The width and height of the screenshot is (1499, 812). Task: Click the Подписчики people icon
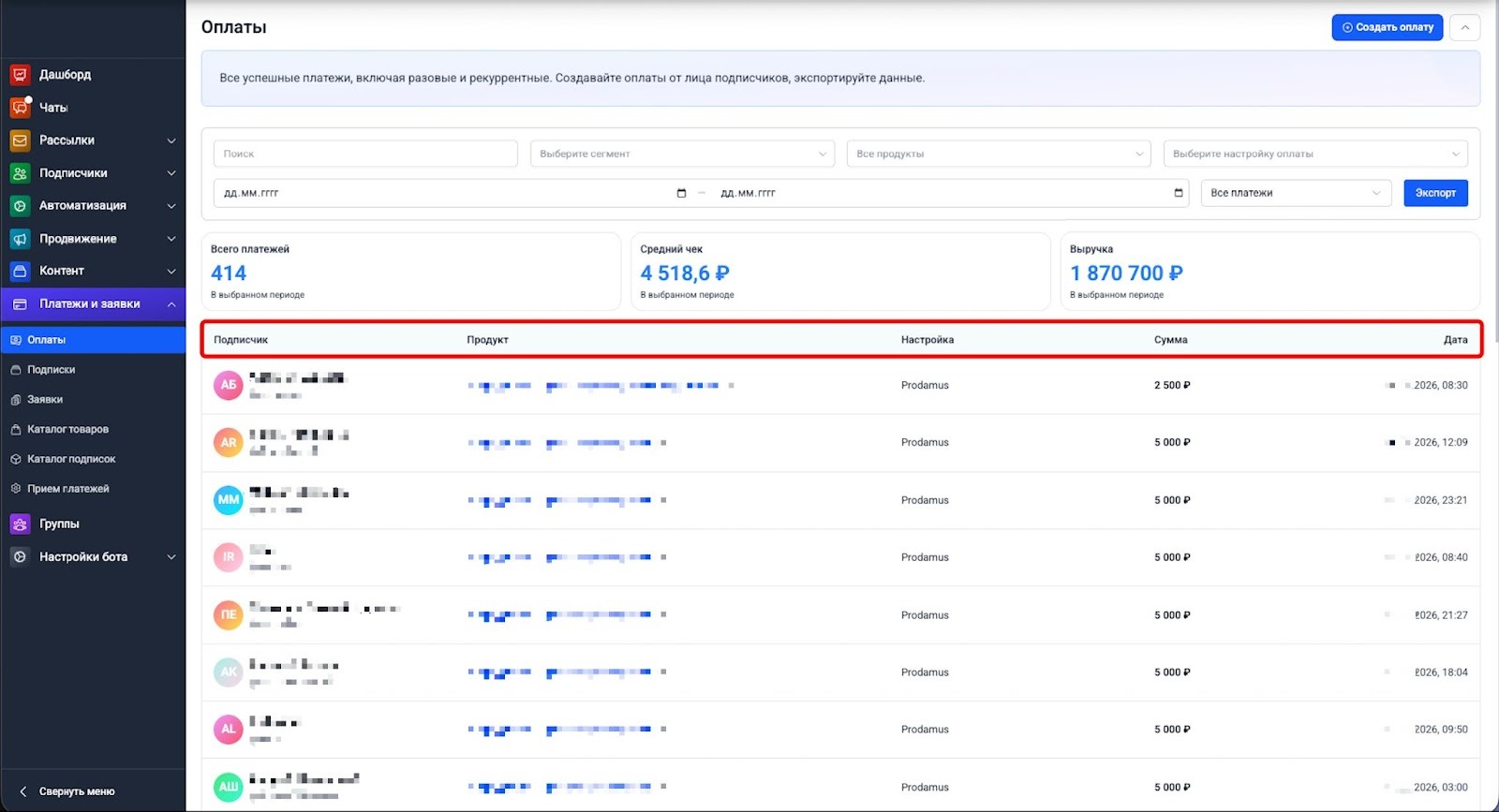click(x=20, y=173)
